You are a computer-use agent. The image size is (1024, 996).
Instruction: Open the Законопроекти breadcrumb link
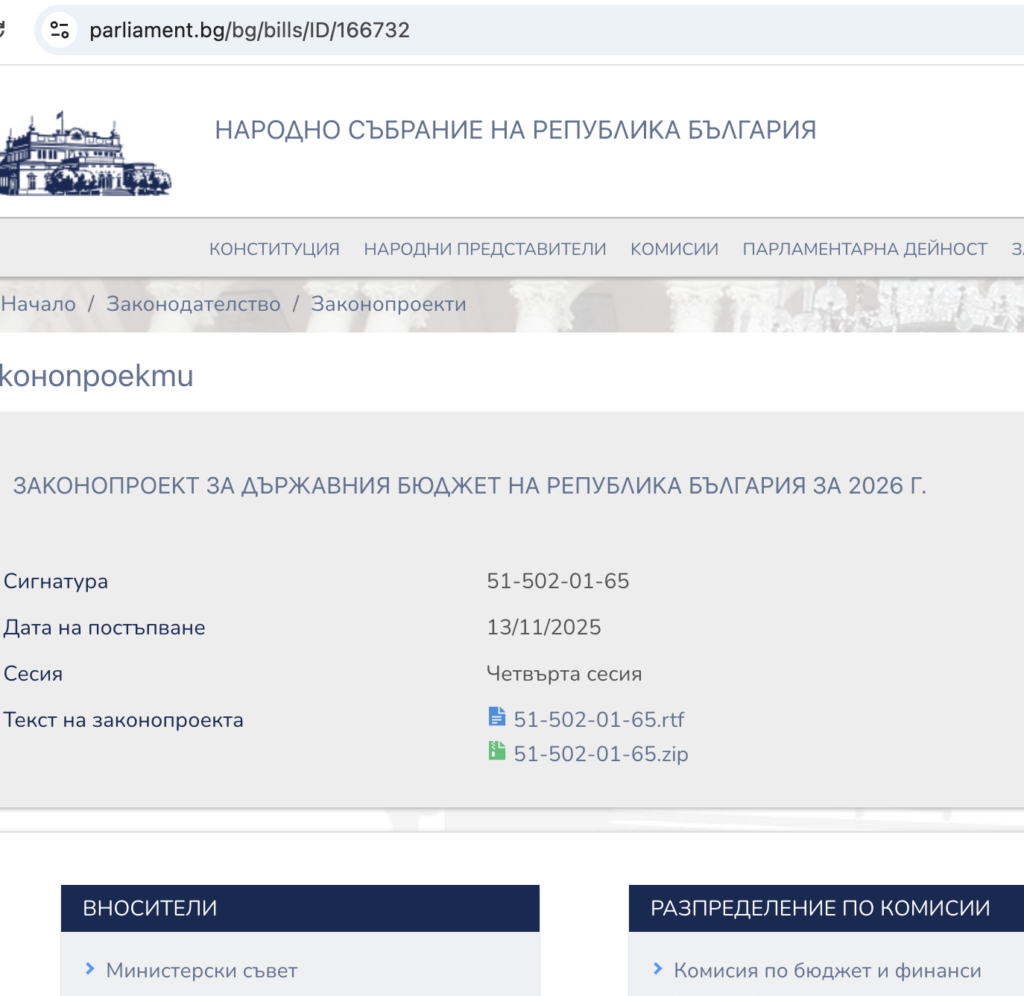coord(388,304)
